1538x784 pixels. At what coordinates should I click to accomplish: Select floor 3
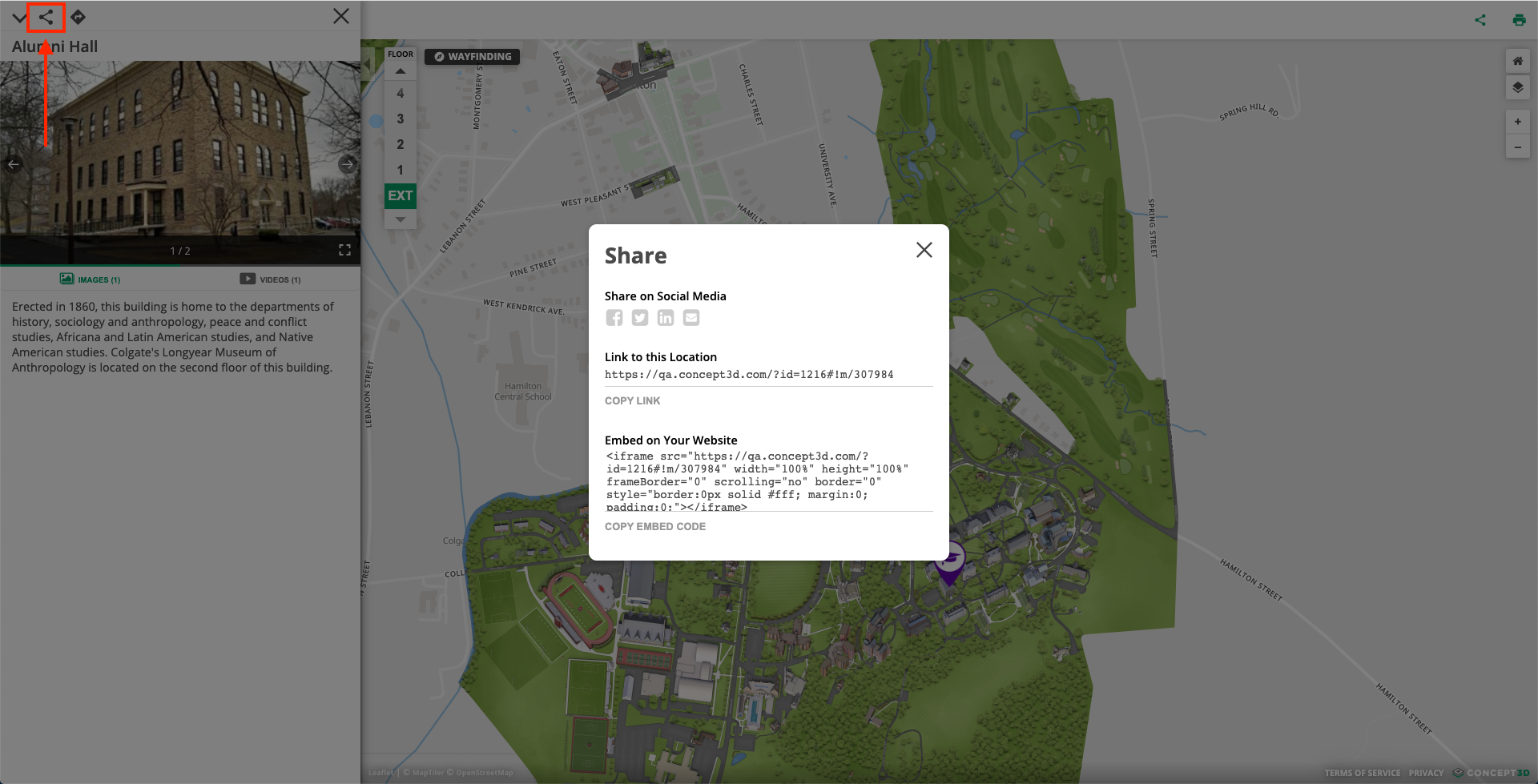(401, 119)
